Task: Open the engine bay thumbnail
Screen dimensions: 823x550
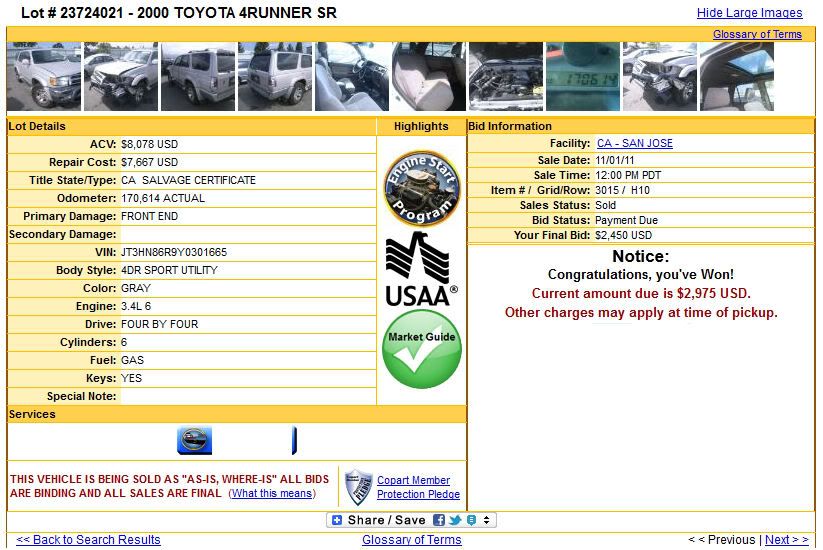Action: coord(506,77)
